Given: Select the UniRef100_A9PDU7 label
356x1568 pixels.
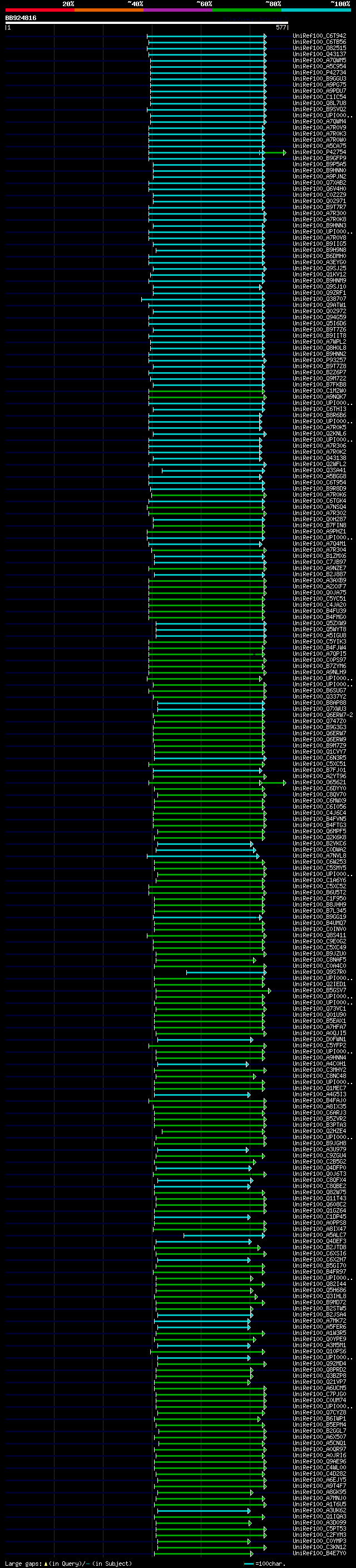Looking at the screenshot, I should coord(319,91).
